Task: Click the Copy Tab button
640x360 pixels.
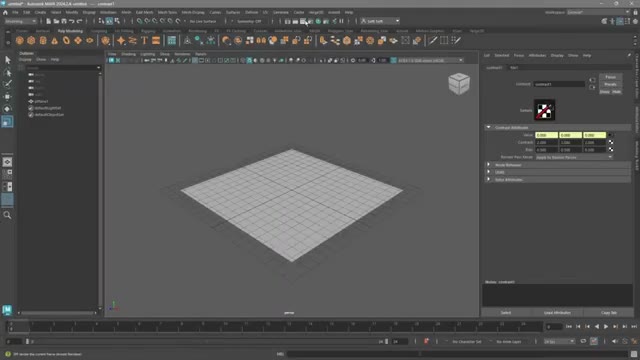Action: point(609,313)
